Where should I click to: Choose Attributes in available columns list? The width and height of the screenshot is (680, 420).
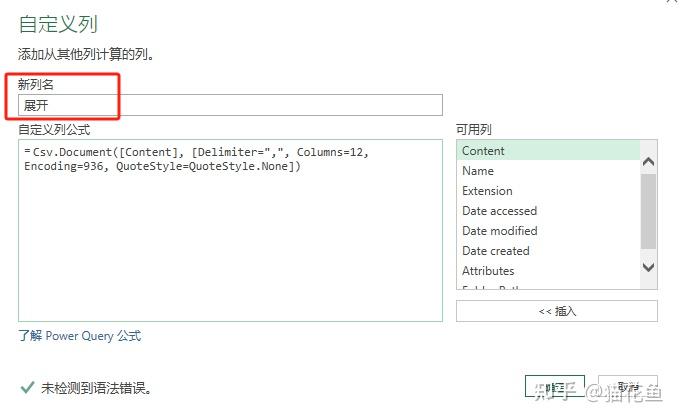pos(488,271)
